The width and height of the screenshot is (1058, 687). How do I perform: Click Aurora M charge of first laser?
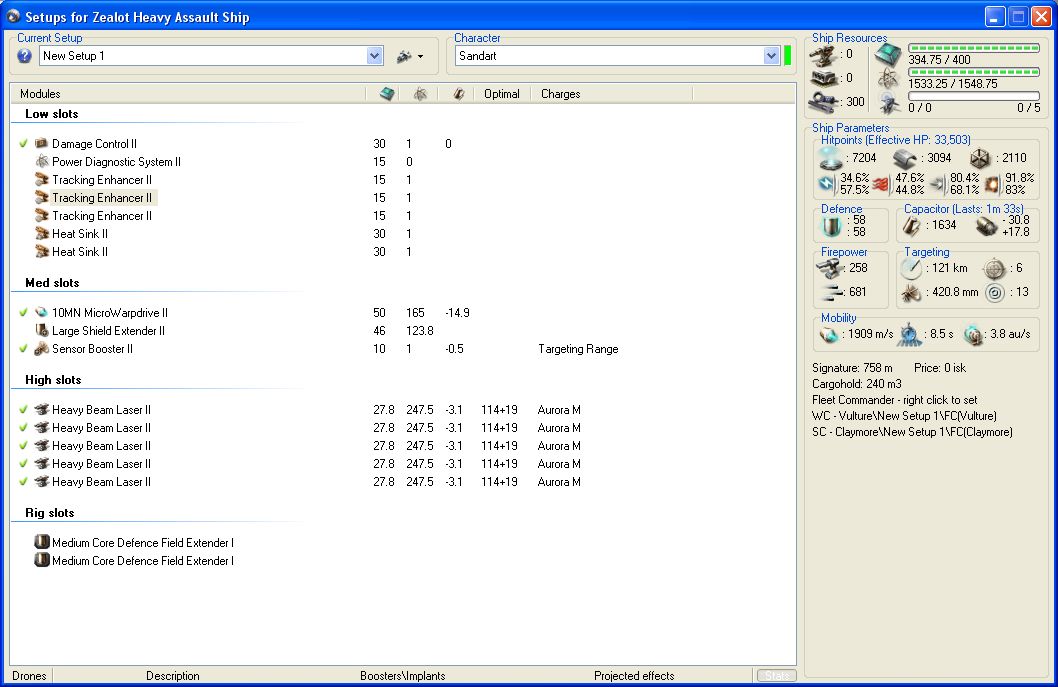559,410
